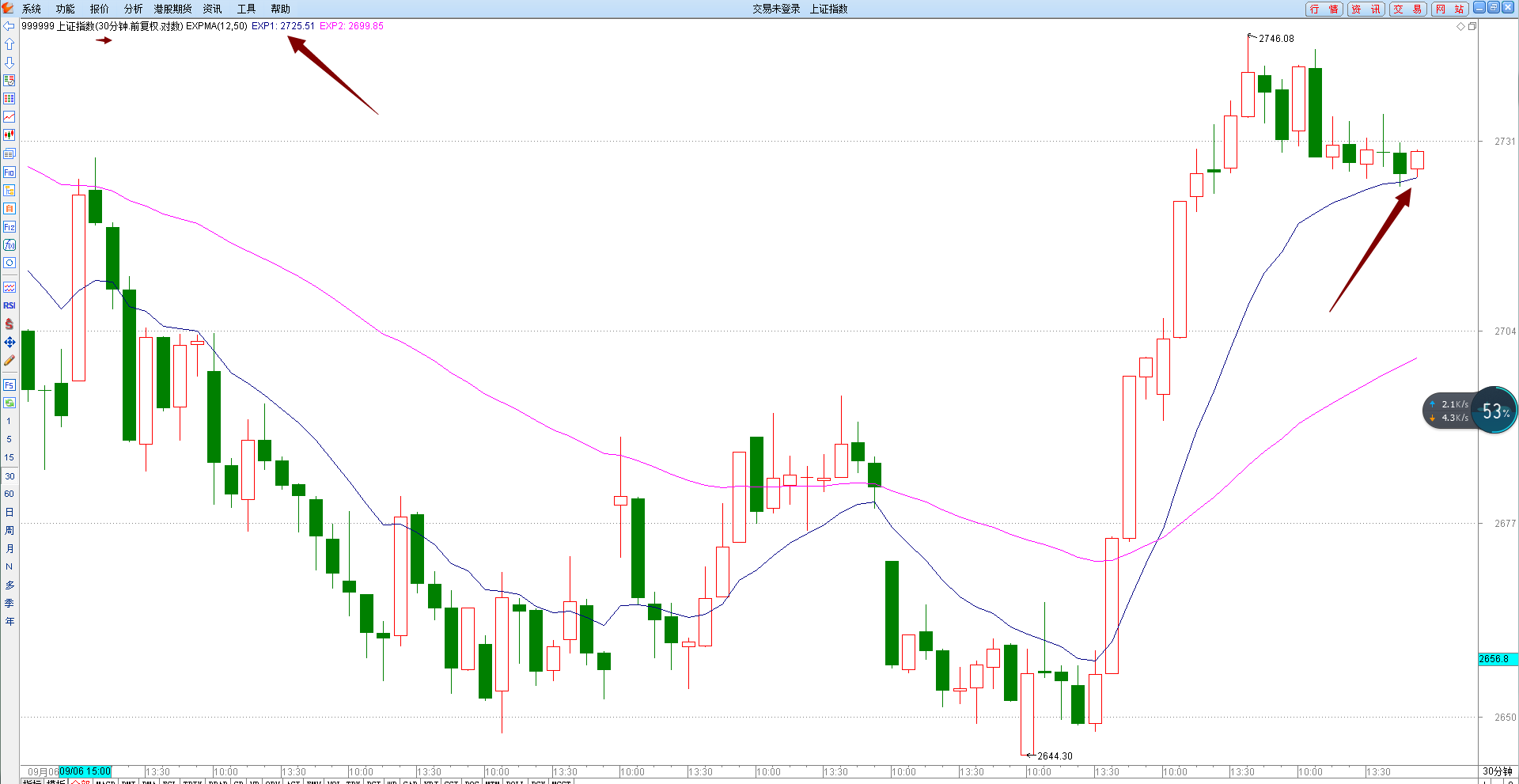Open the tree-structure sidebar icon
The height and width of the screenshot is (784, 1519).
9,190
